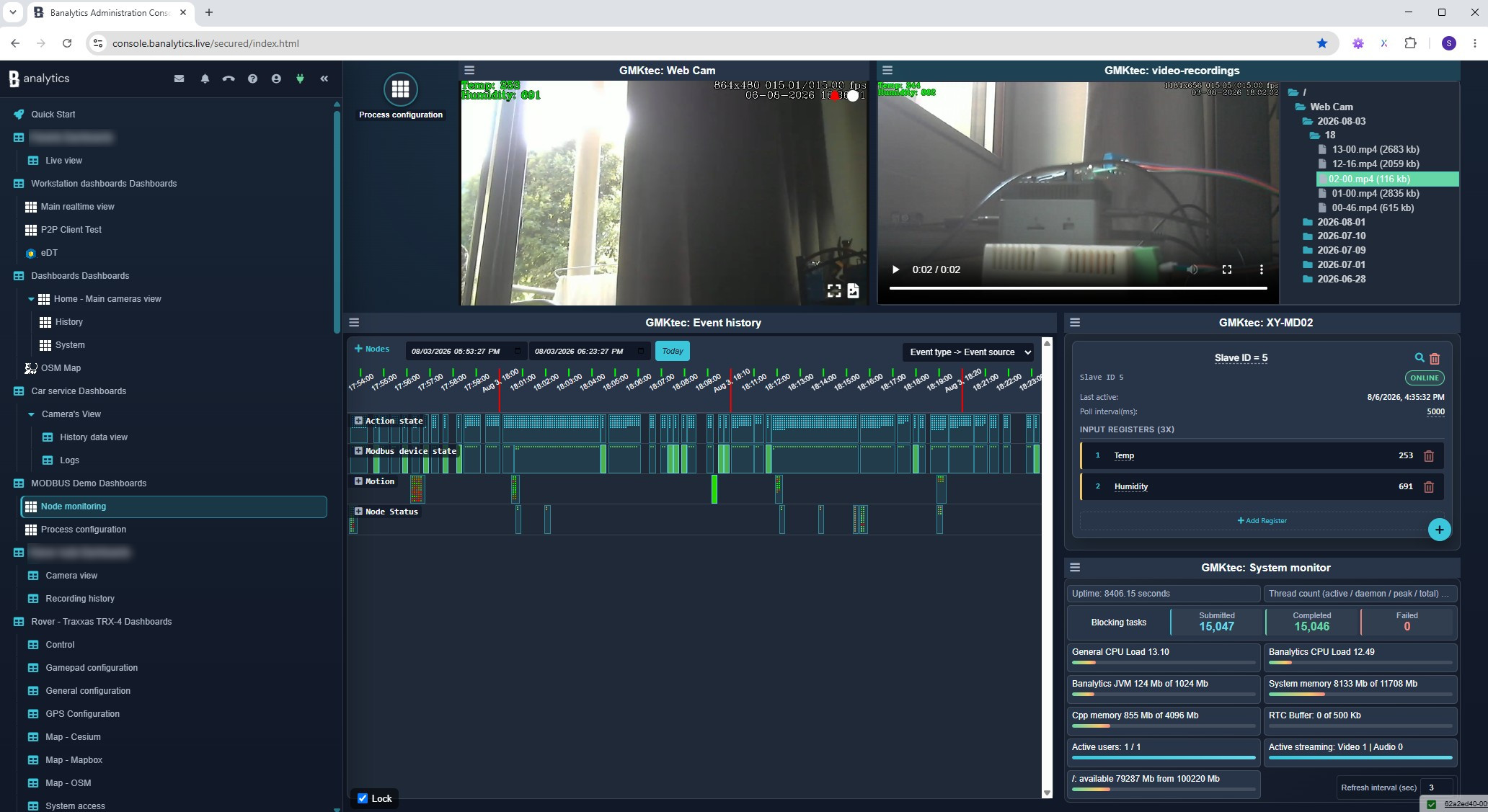
Task: Open the video-recordings panel hamburger menu
Action: tap(887, 70)
